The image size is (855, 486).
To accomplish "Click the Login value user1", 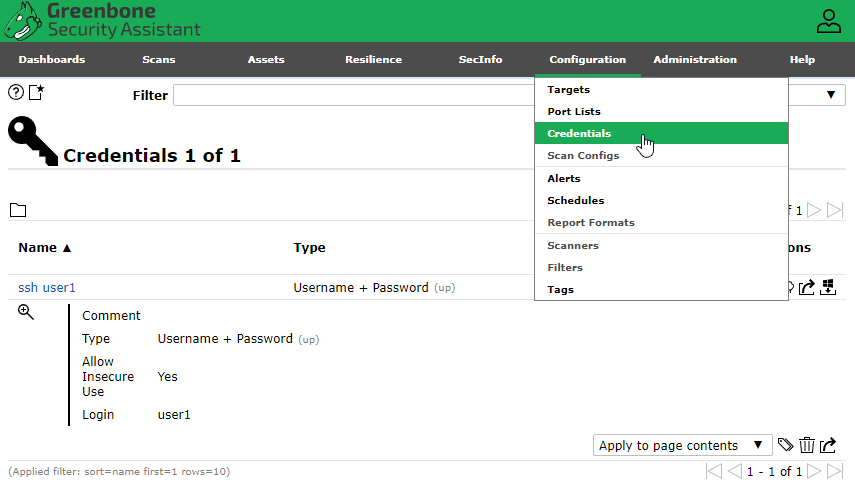I will pyautogui.click(x=174, y=415).
